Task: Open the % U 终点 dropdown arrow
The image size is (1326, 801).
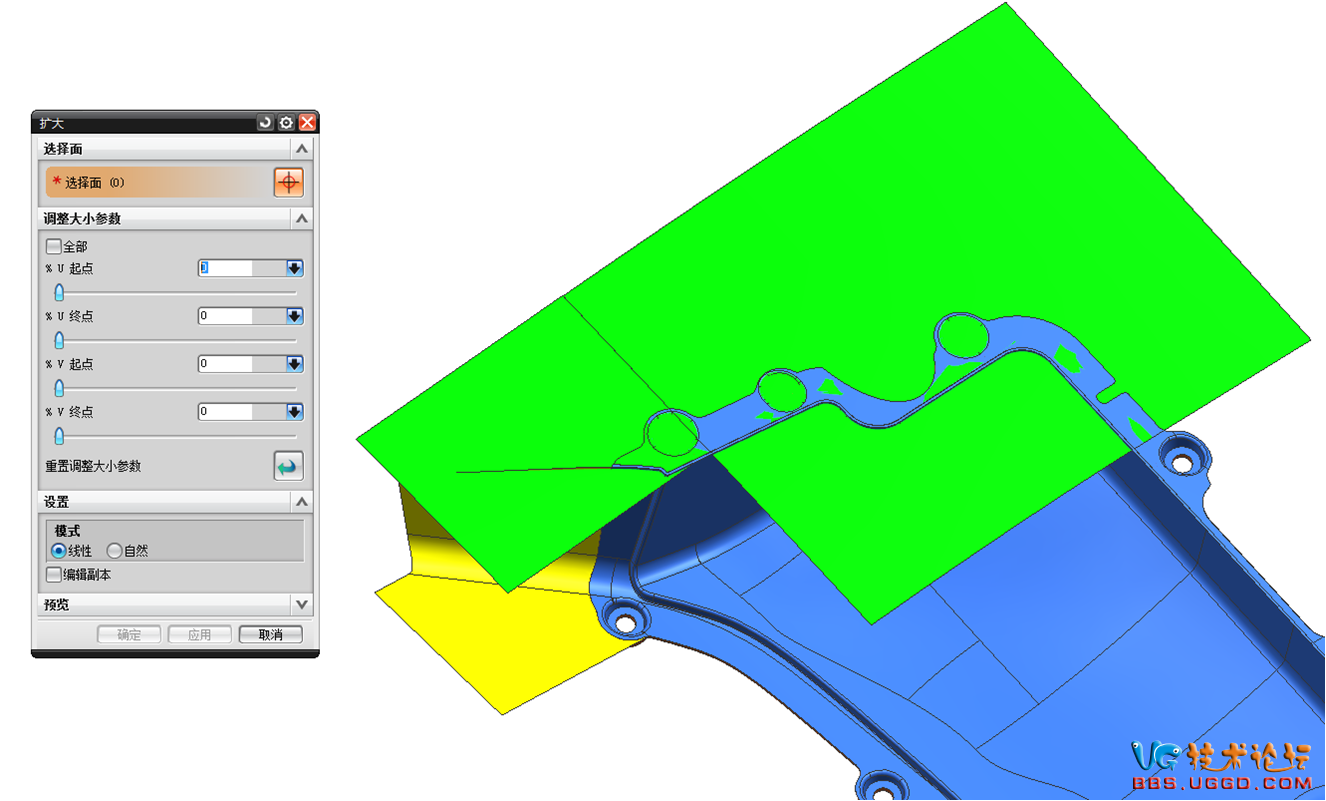Action: tap(294, 316)
